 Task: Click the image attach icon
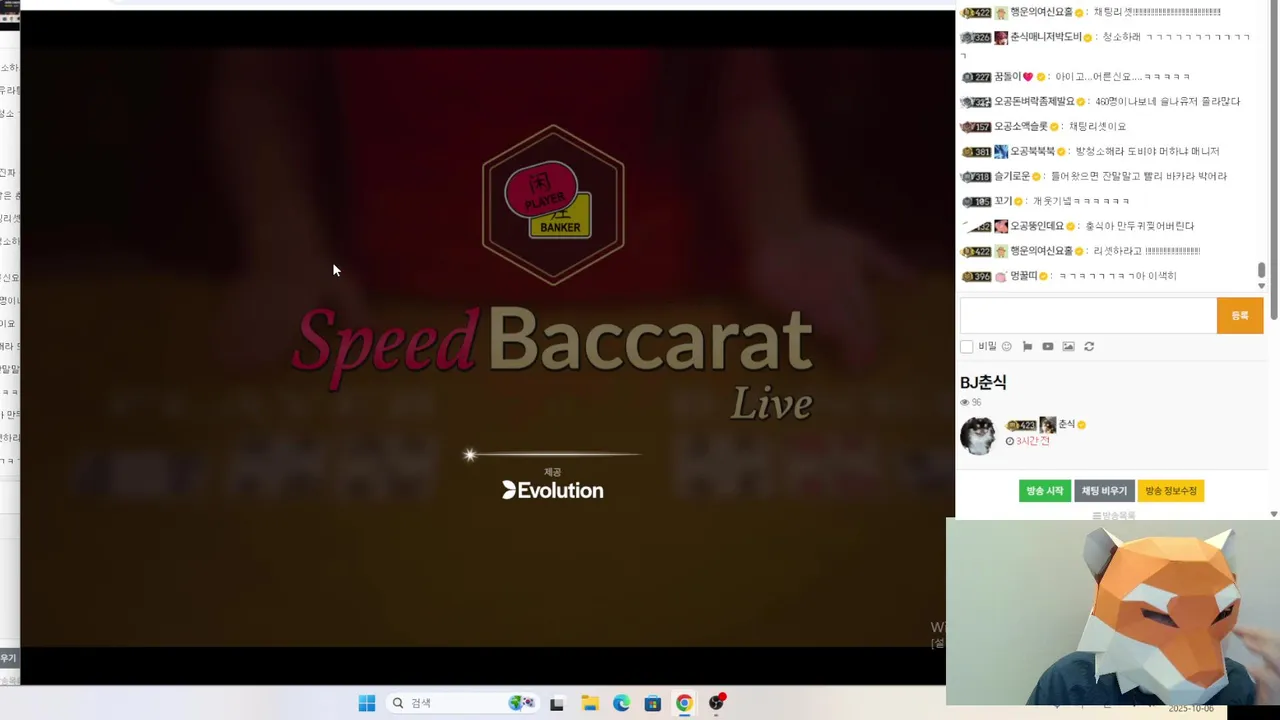1068,346
